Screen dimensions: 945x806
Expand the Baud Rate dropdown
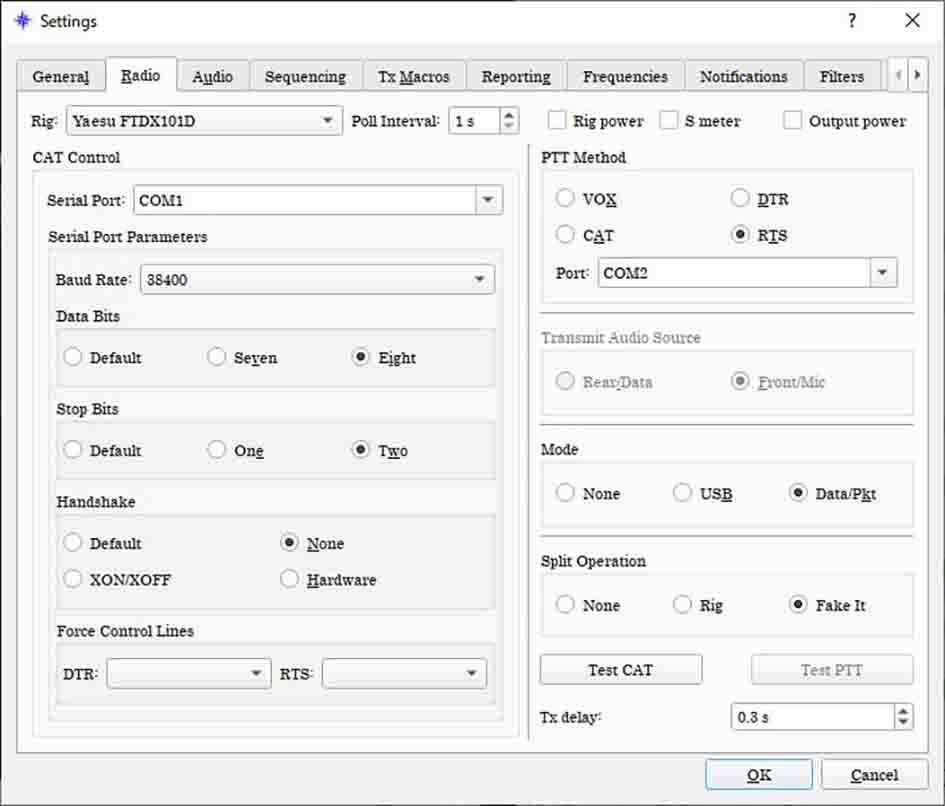coord(318,280)
